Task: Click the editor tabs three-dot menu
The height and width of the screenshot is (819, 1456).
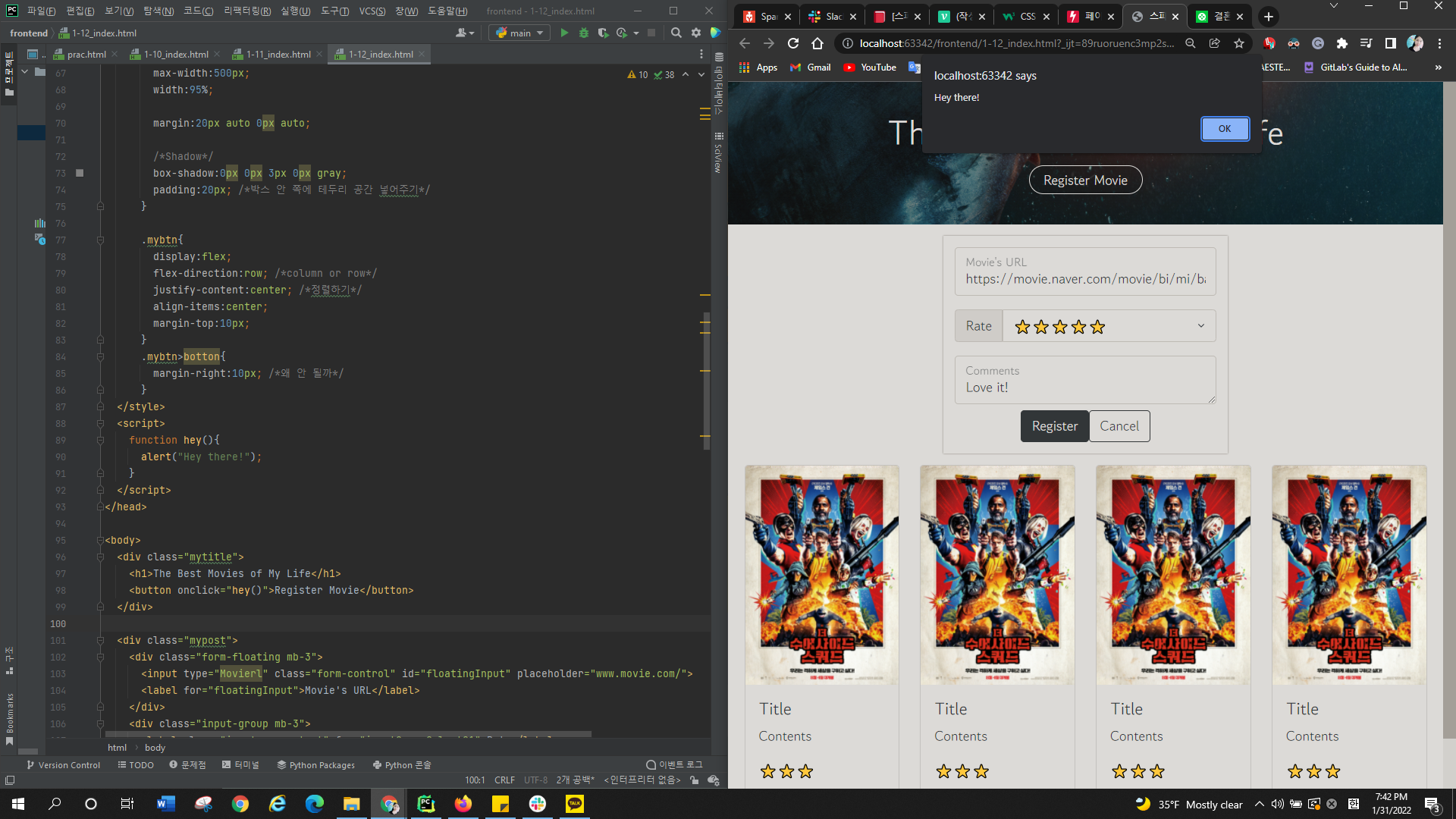Action: tap(701, 54)
